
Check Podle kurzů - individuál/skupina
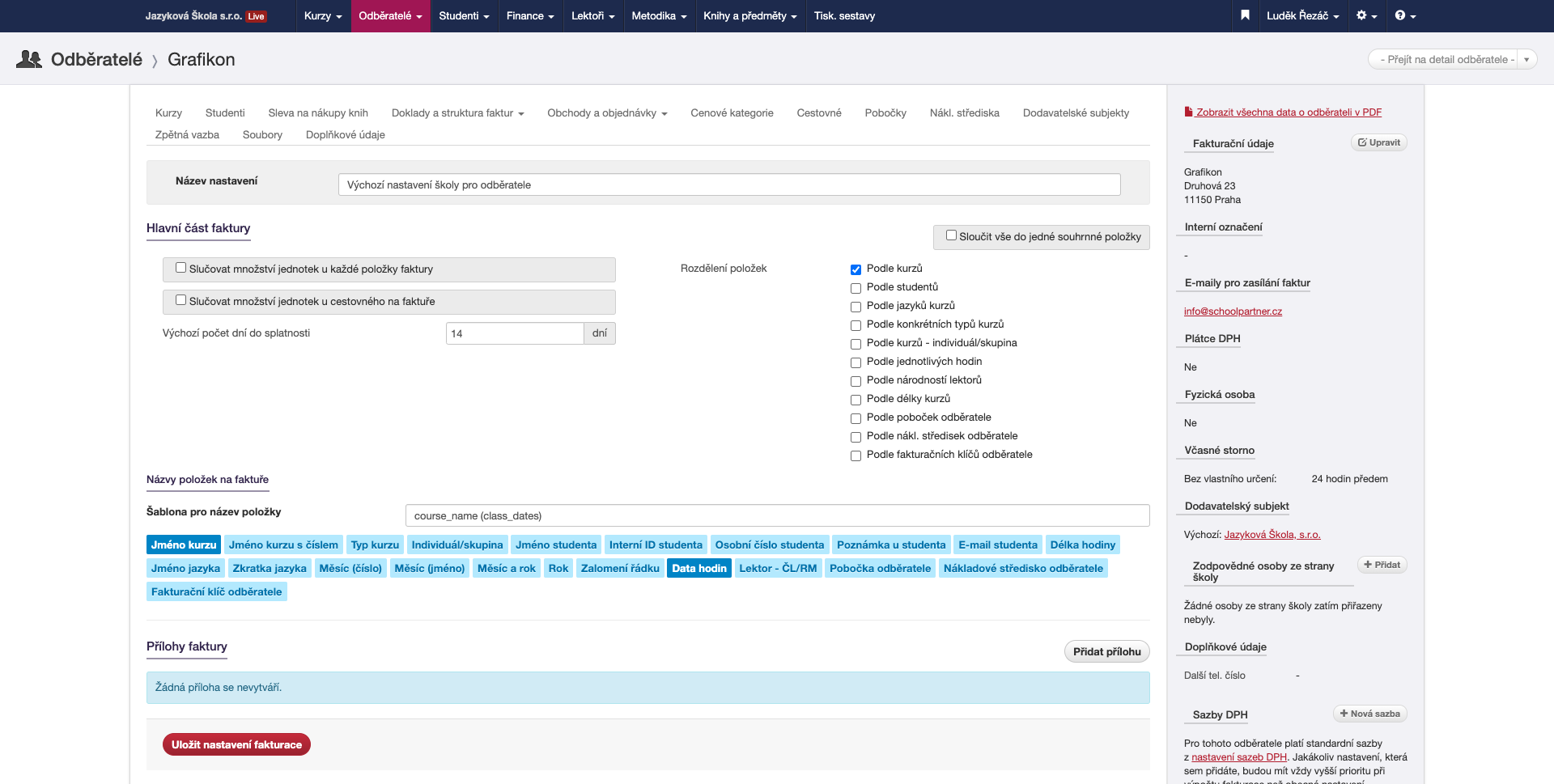[856, 344]
